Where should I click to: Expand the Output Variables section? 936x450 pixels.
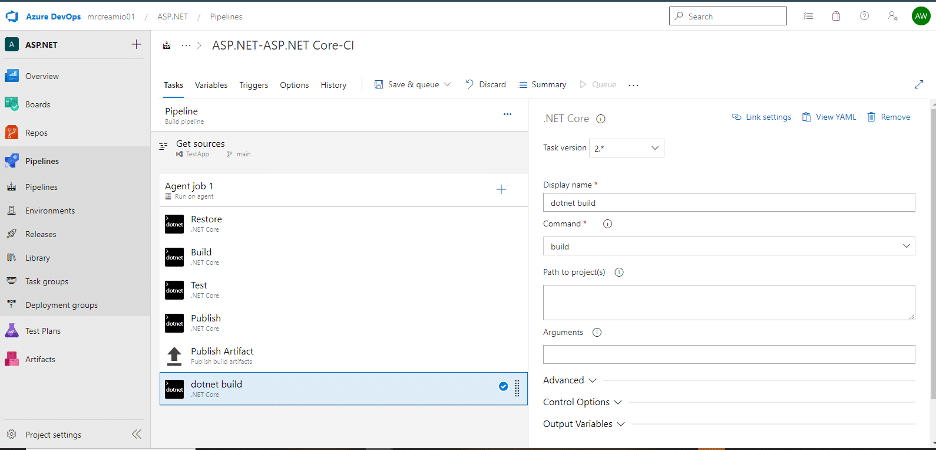(584, 424)
